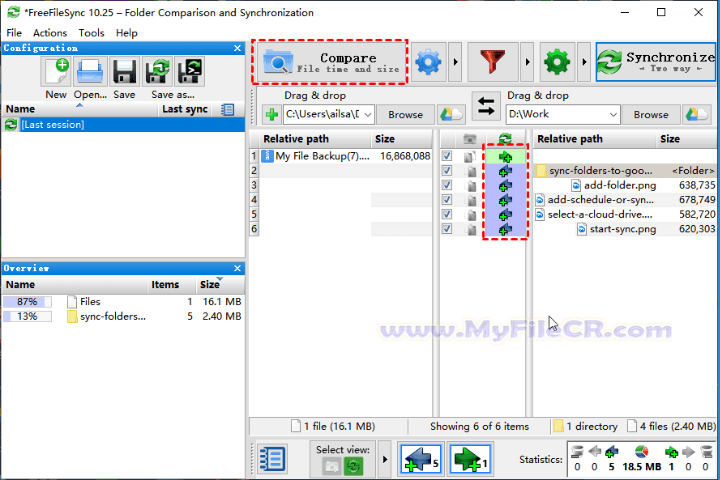
Task: Click the New configuration icon
Action: point(56,72)
